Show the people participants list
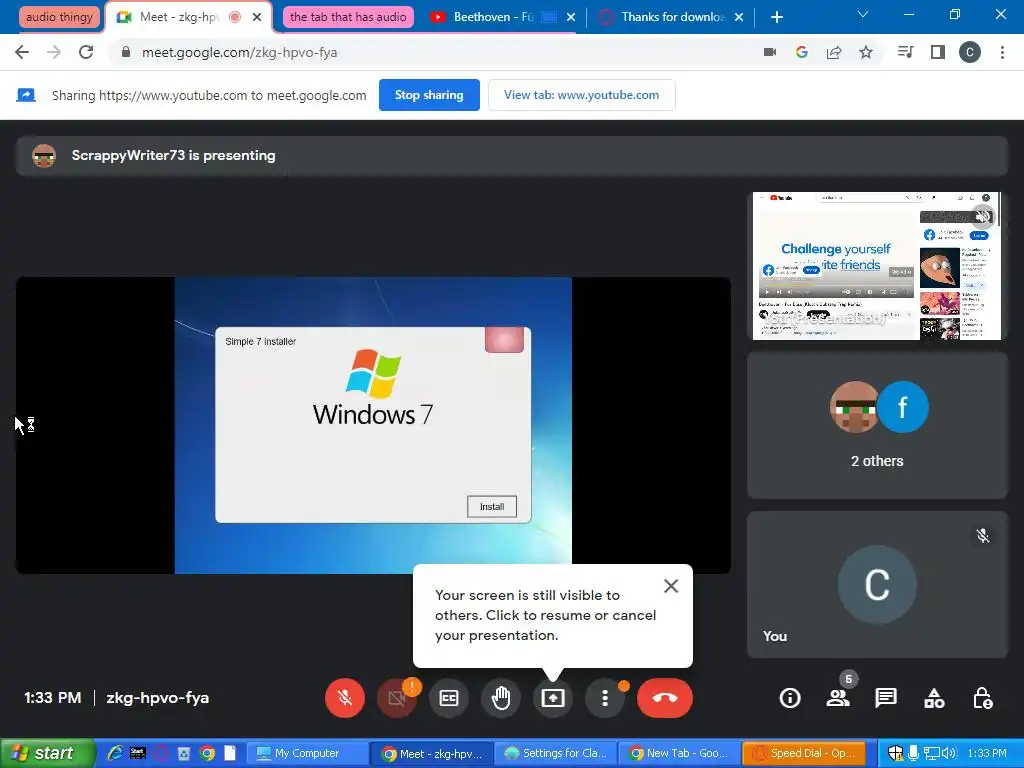Viewport: 1024px width, 768px height. (838, 698)
